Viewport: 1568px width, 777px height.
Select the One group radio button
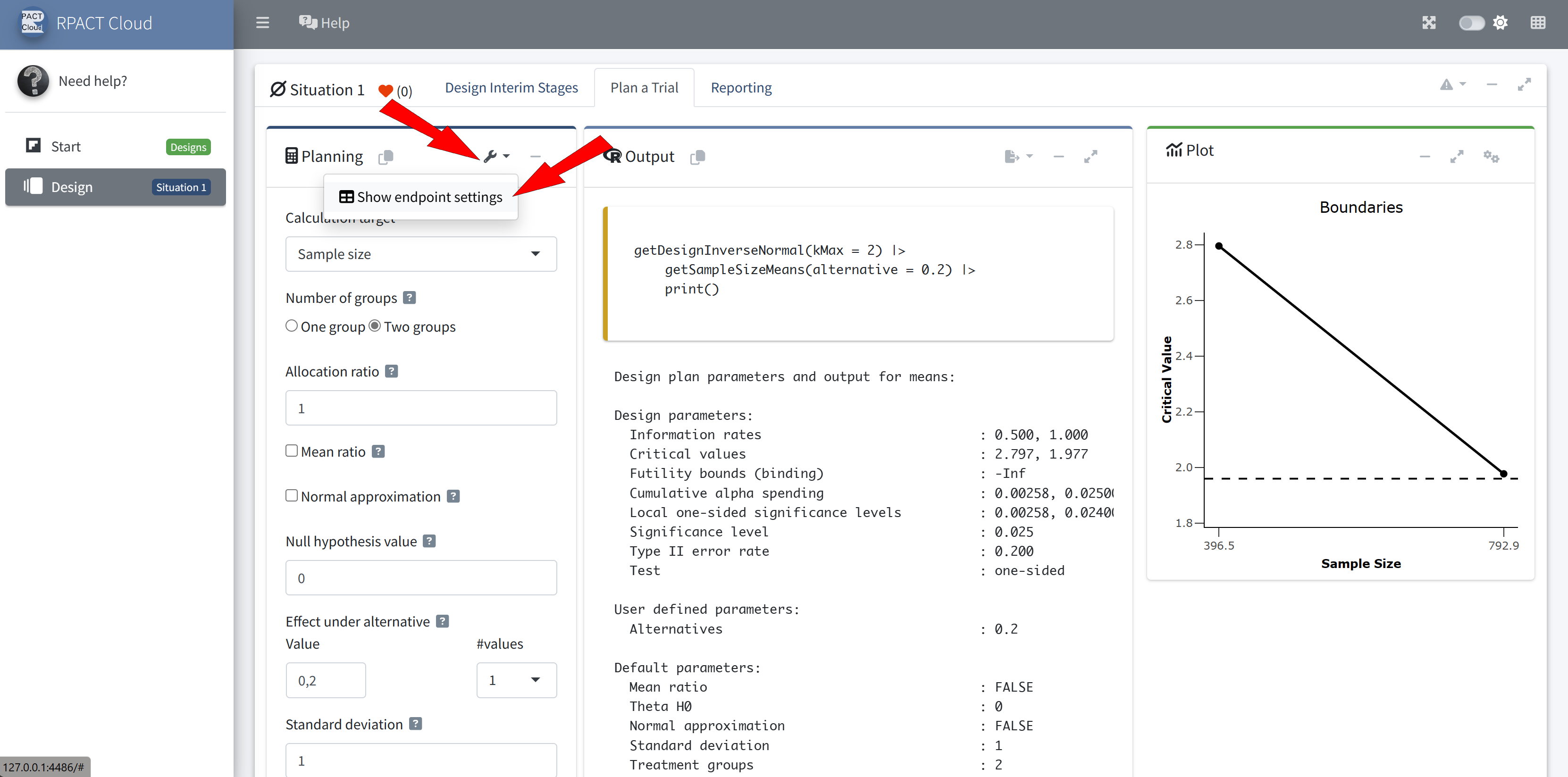pos(292,326)
